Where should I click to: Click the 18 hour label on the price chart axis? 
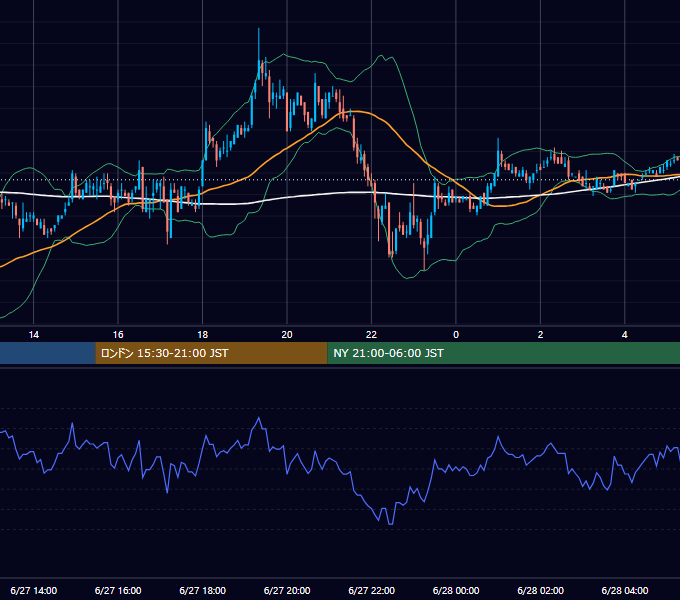pyautogui.click(x=203, y=335)
